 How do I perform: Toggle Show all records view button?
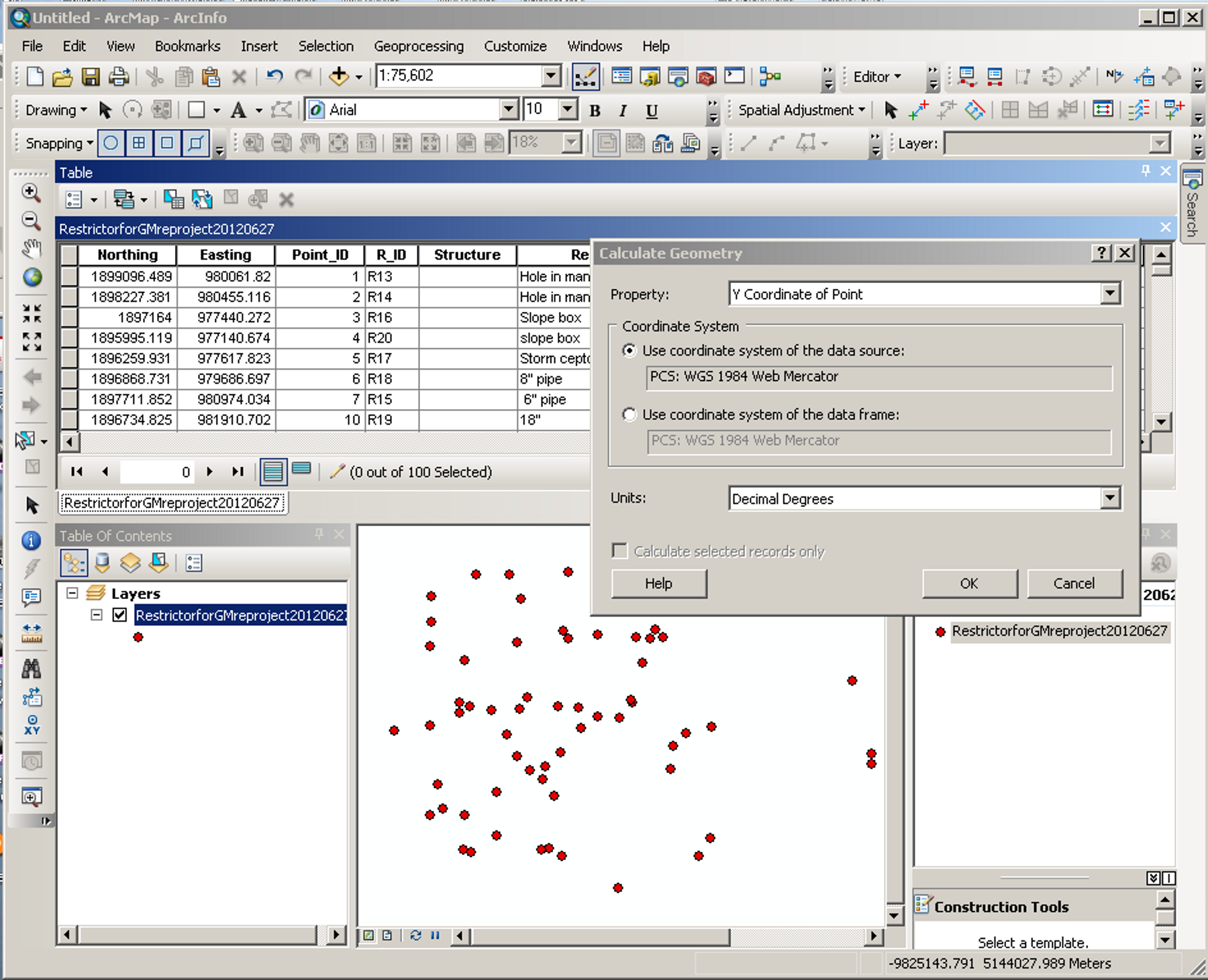pyautogui.click(x=273, y=472)
